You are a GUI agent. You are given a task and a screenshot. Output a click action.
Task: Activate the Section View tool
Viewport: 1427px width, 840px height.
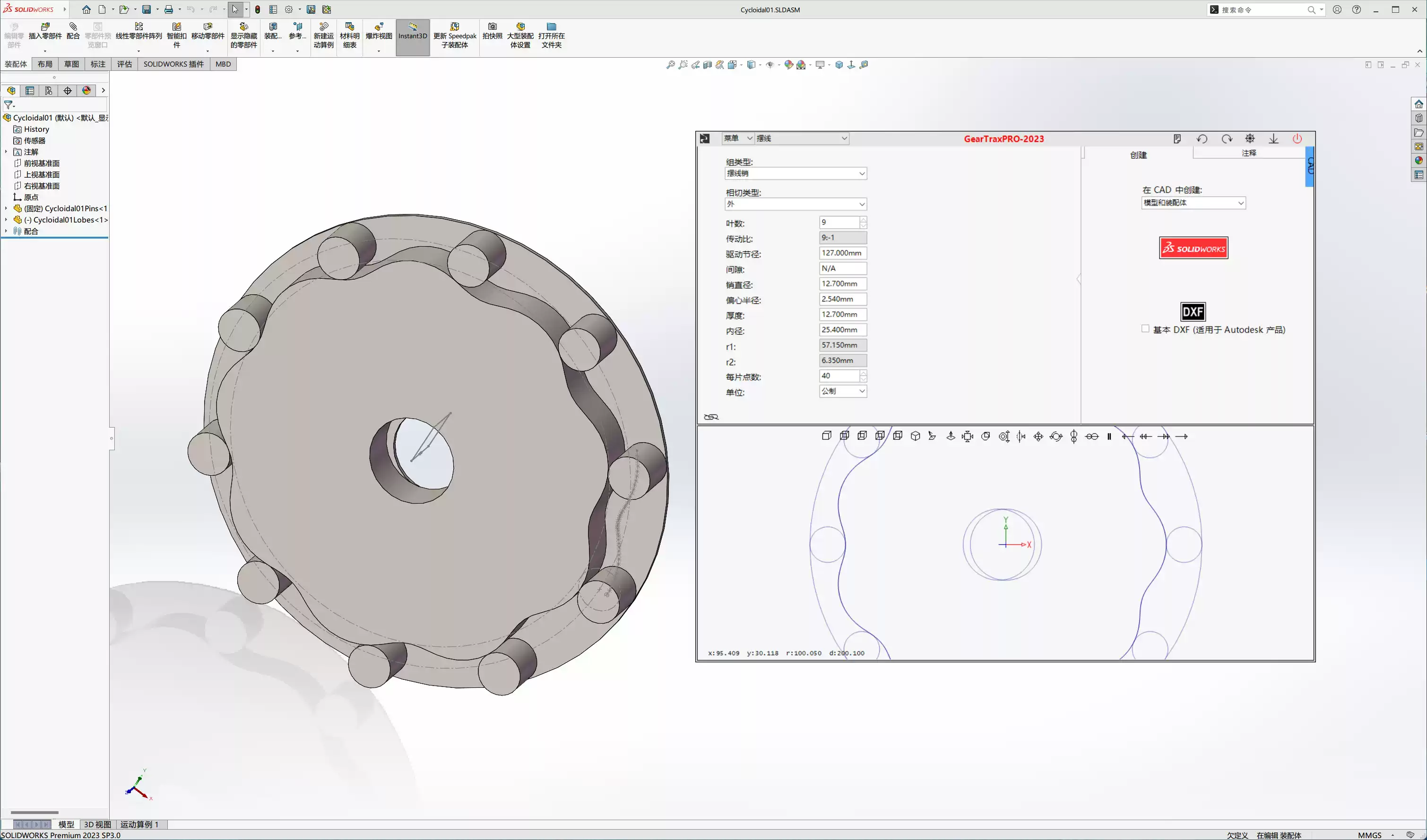coord(706,65)
